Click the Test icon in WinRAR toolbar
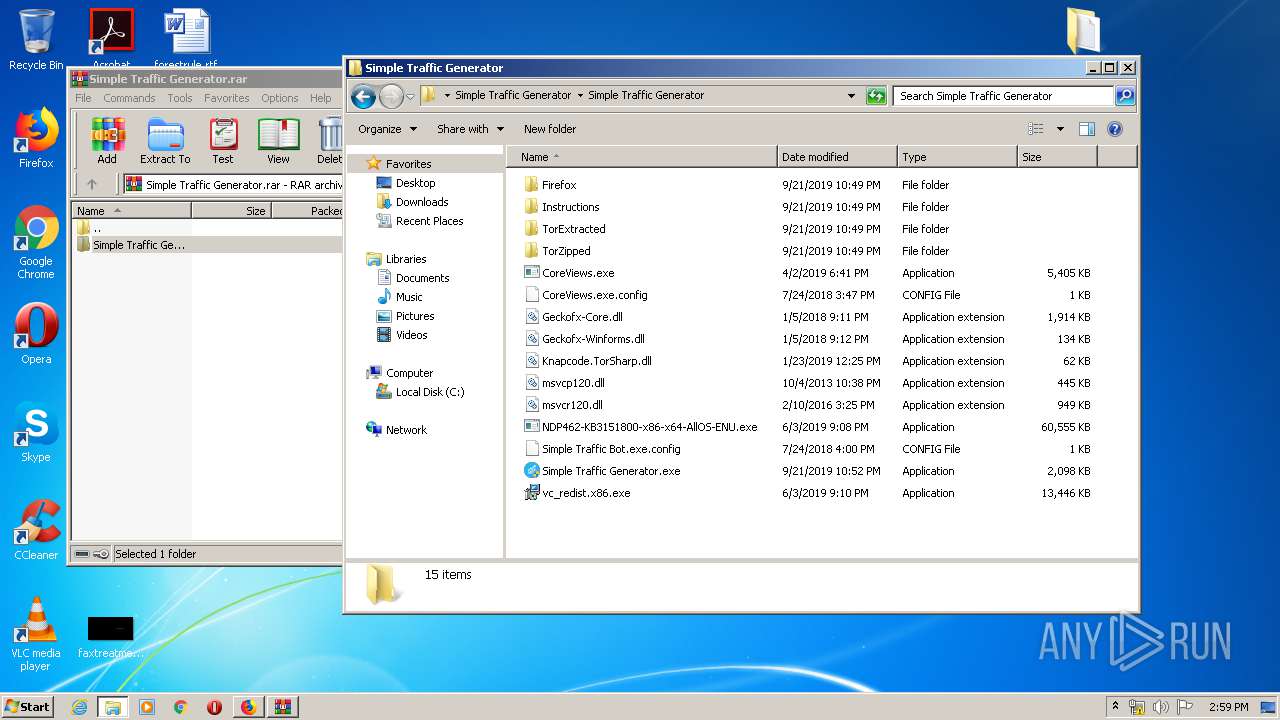The image size is (1280, 720). pyautogui.click(x=223, y=141)
